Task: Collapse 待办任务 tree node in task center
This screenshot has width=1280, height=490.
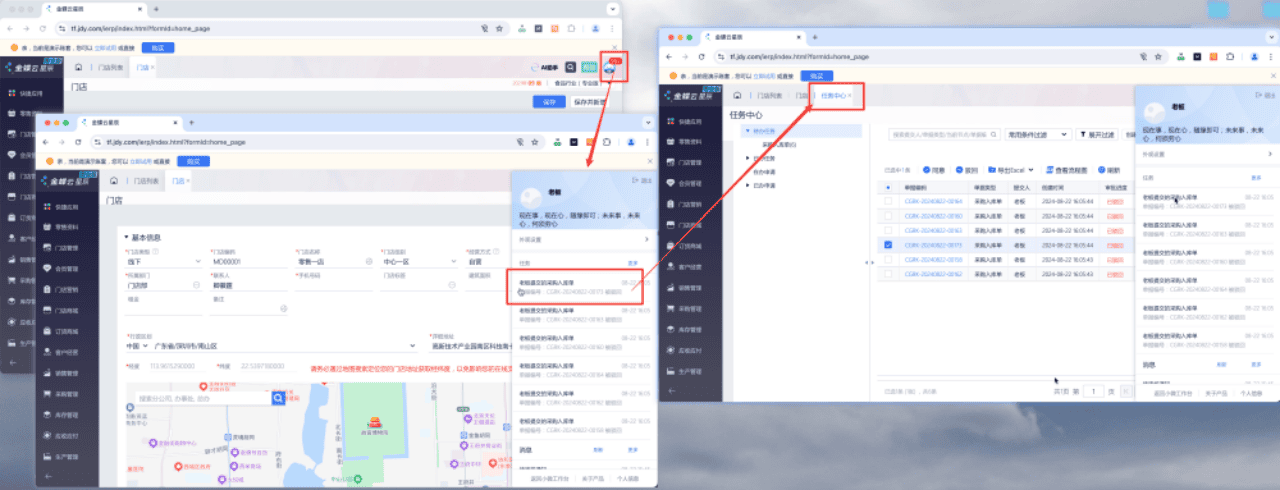Action: tap(746, 131)
